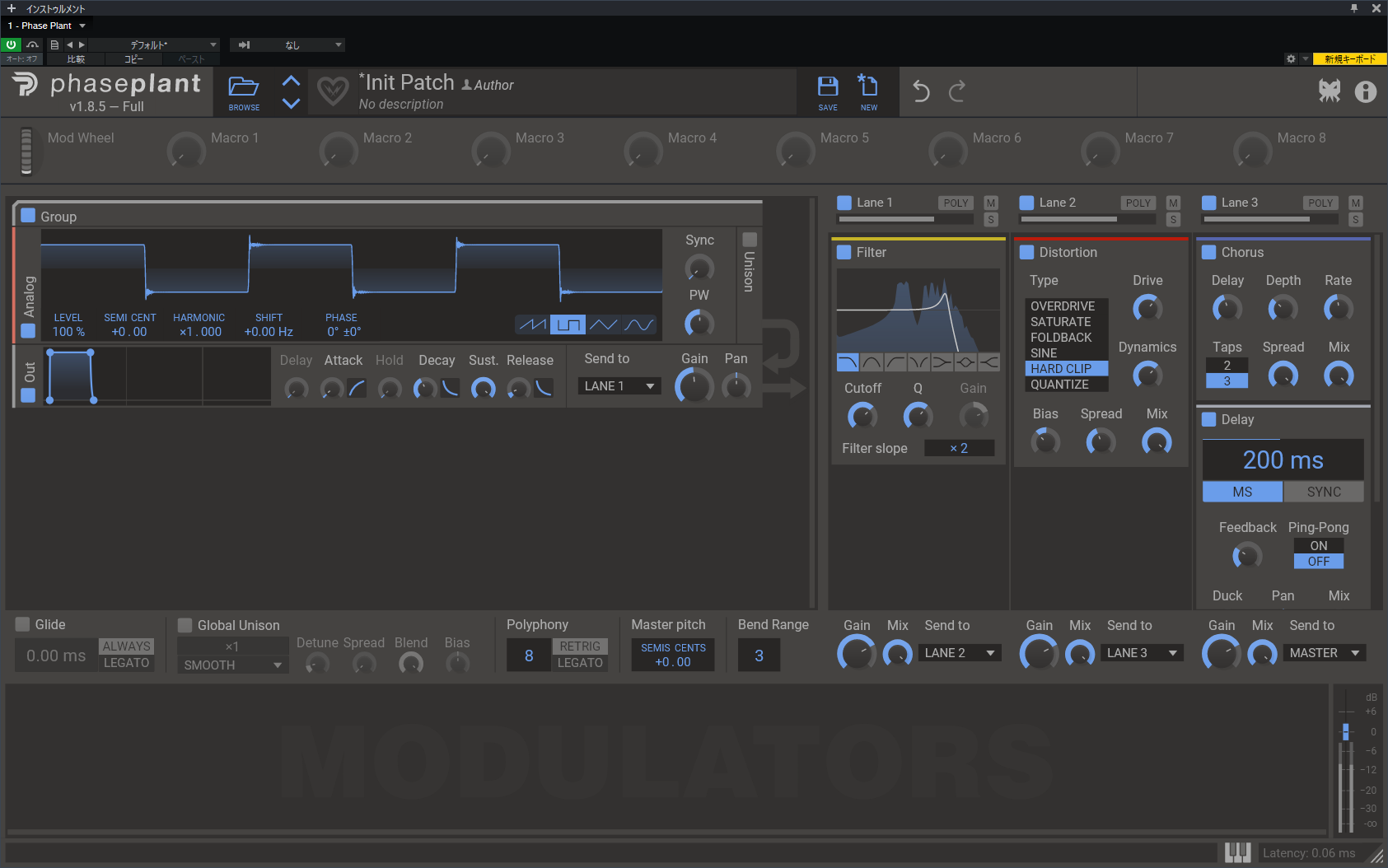Screen dimensions: 1388x868
Task: Mute Lane 2 with its M button
Action: [x=1174, y=203]
